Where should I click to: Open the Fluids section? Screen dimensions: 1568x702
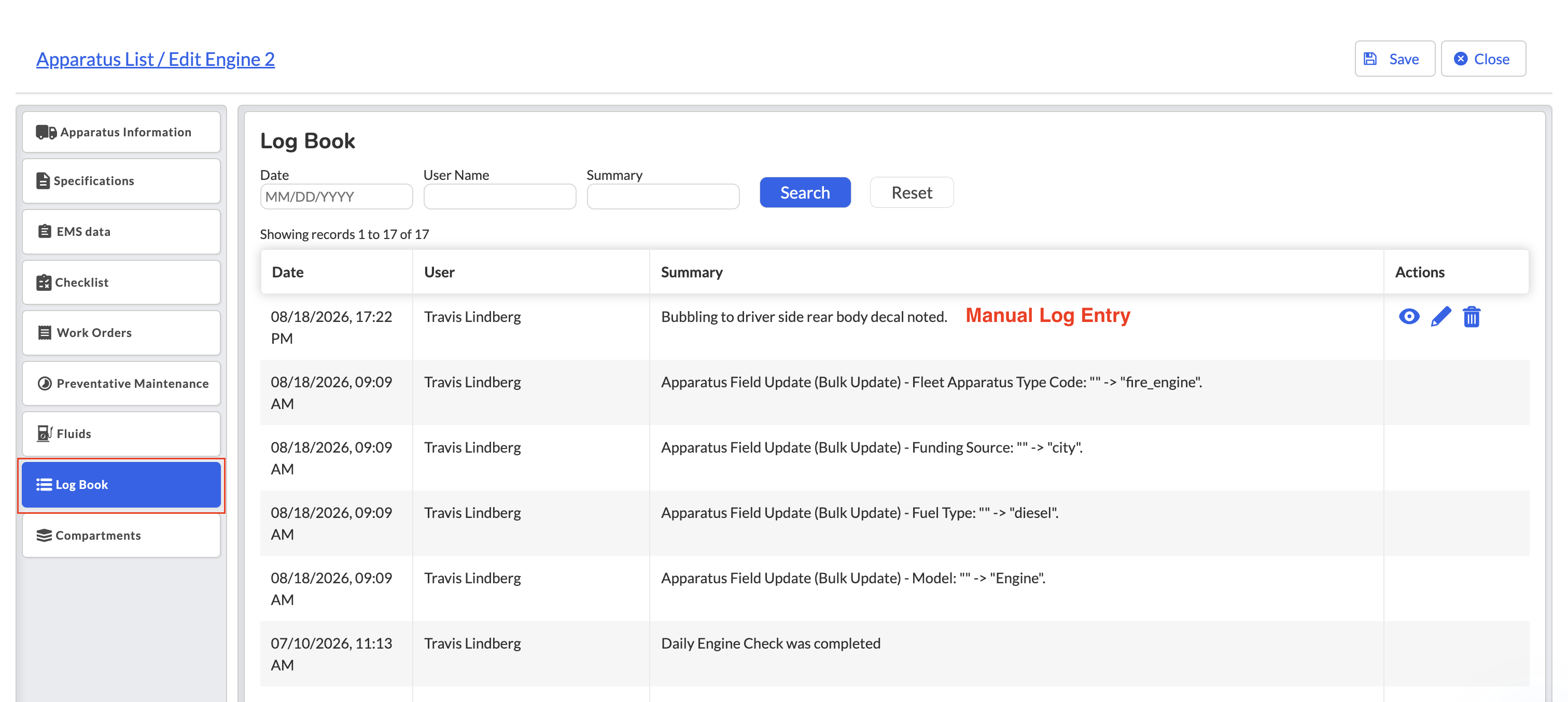point(121,433)
